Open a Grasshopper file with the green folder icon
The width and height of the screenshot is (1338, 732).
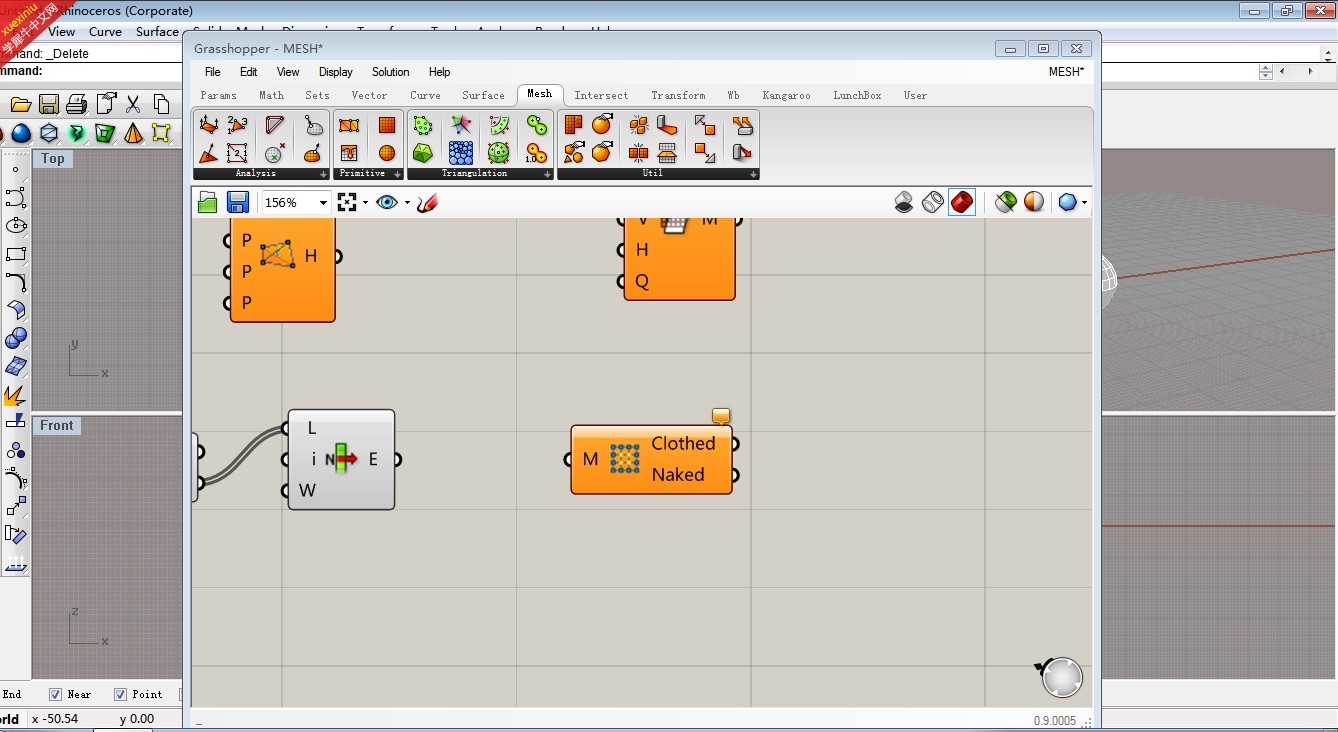click(208, 203)
